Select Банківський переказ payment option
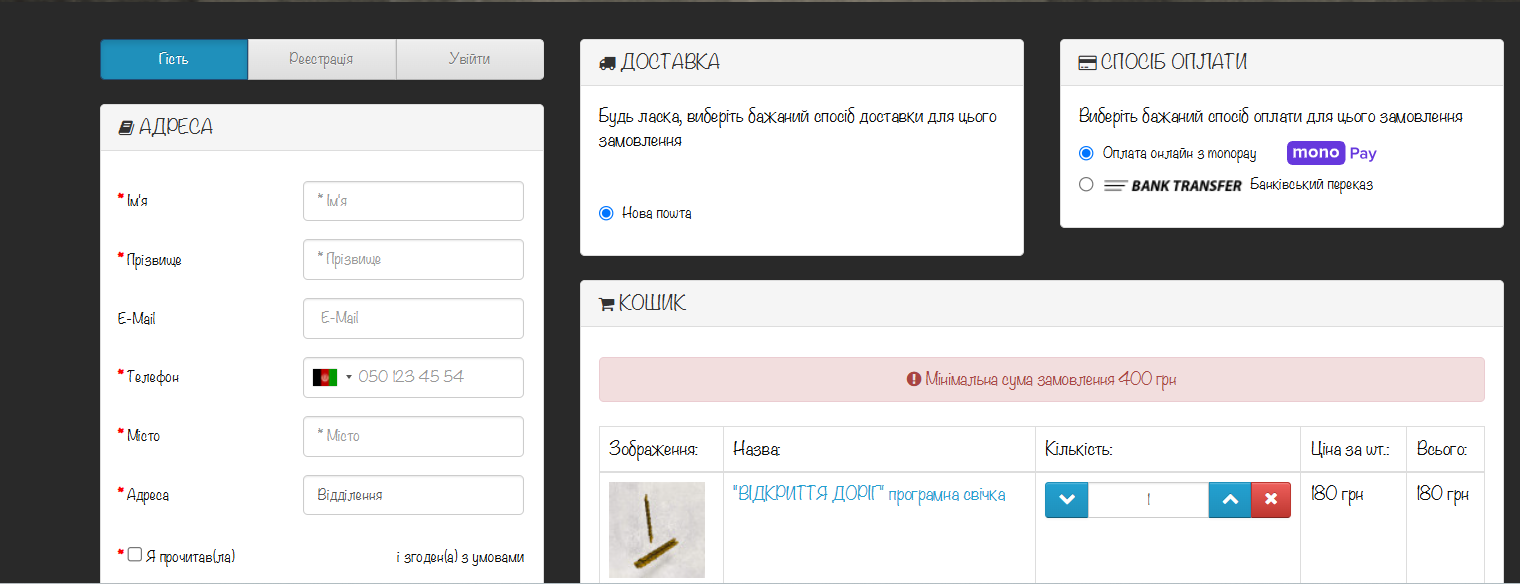The width and height of the screenshot is (1520, 584). coord(1086,185)
